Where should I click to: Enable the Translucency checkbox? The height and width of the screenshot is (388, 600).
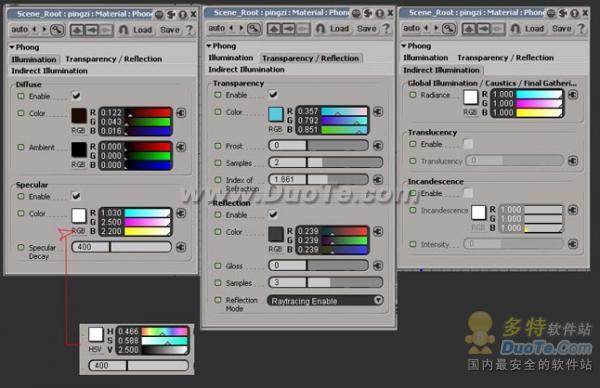[x=468, y=144]
